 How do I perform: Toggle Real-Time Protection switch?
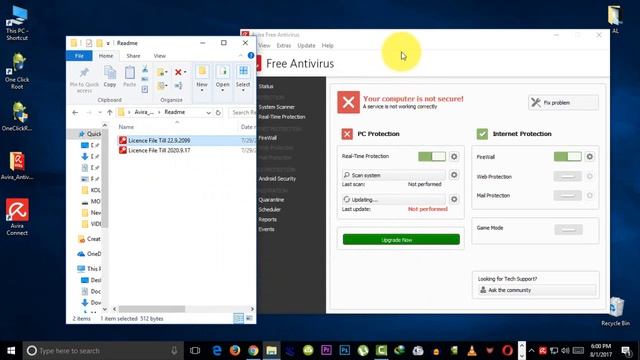coord(432,156)
